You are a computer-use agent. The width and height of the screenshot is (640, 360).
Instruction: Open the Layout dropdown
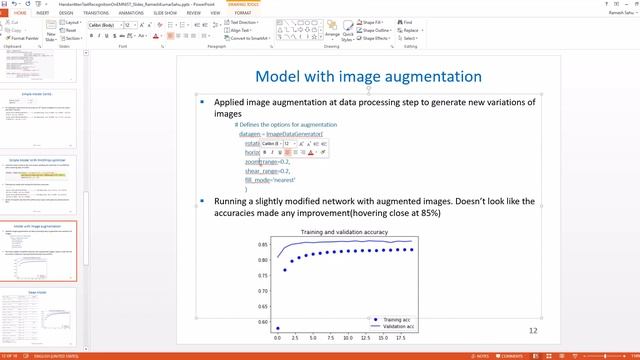click(71, 22)
